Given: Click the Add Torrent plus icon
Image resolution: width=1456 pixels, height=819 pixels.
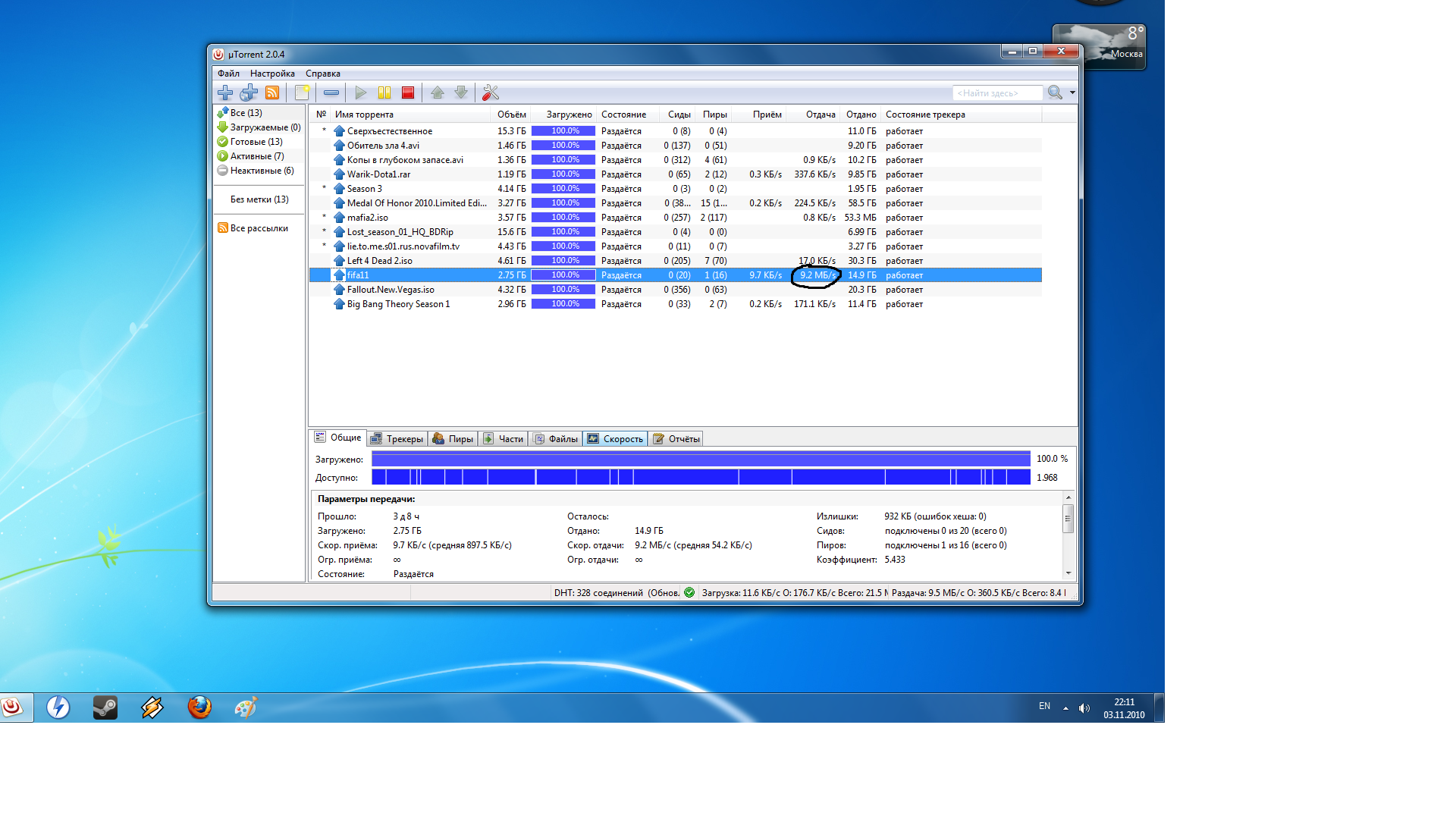Looking at the screenshot, I should 225,93.
